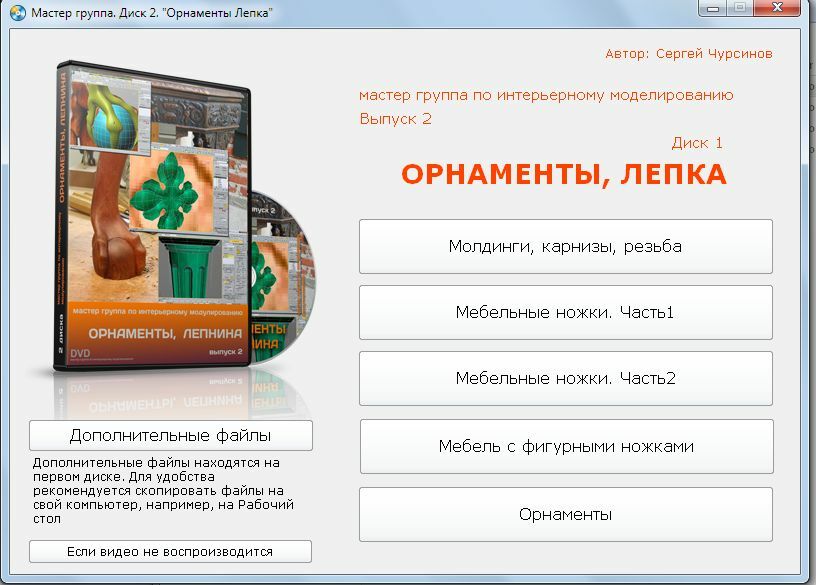Screen dimensions: 816x585
Task: Minimize the Мастер группа window
Action: tap(712, 8)
